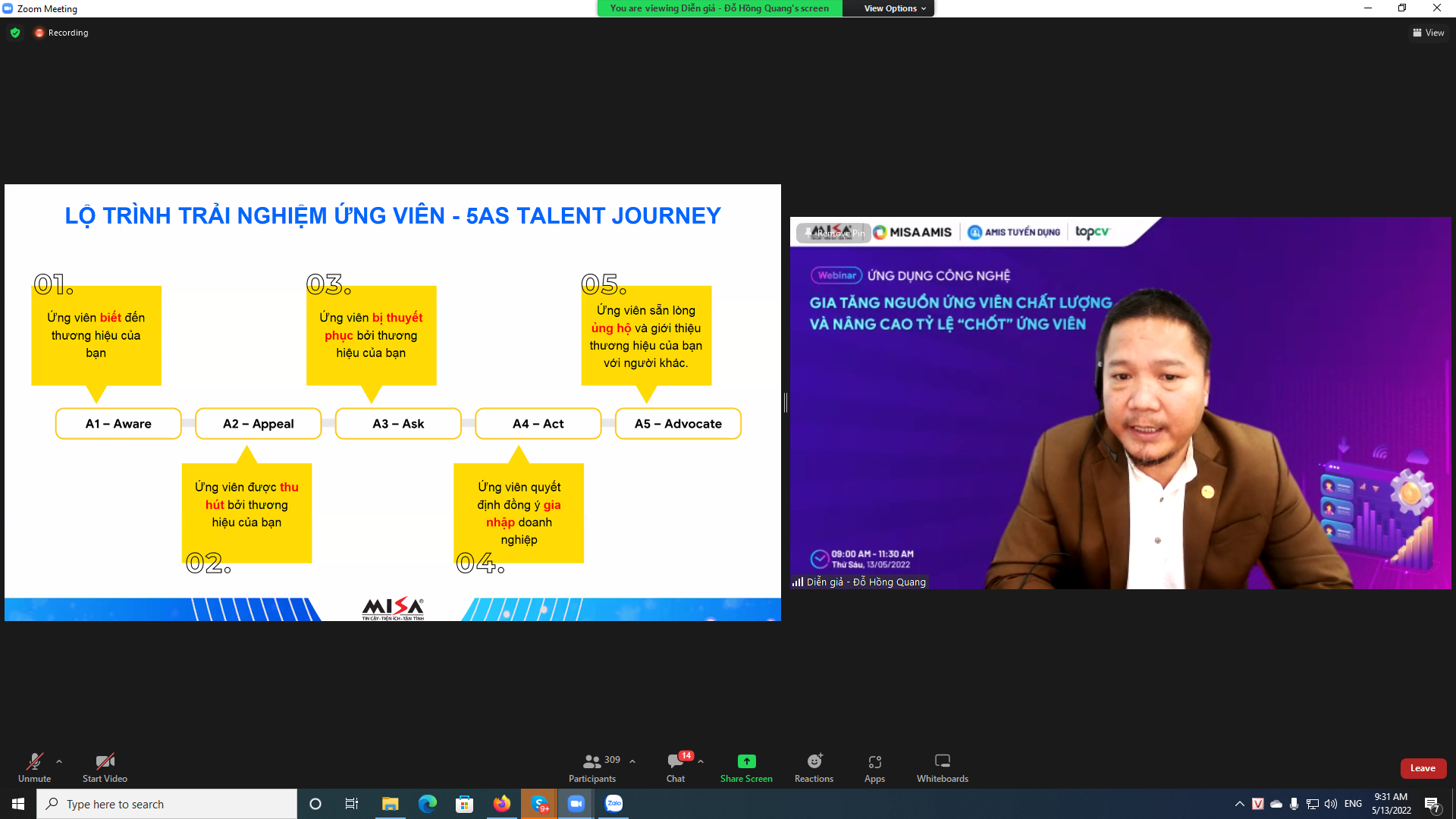This screenshot has height=819, width=1456.
Task: Expand the arrow next to Participants
Action: (x=632, y=761)
